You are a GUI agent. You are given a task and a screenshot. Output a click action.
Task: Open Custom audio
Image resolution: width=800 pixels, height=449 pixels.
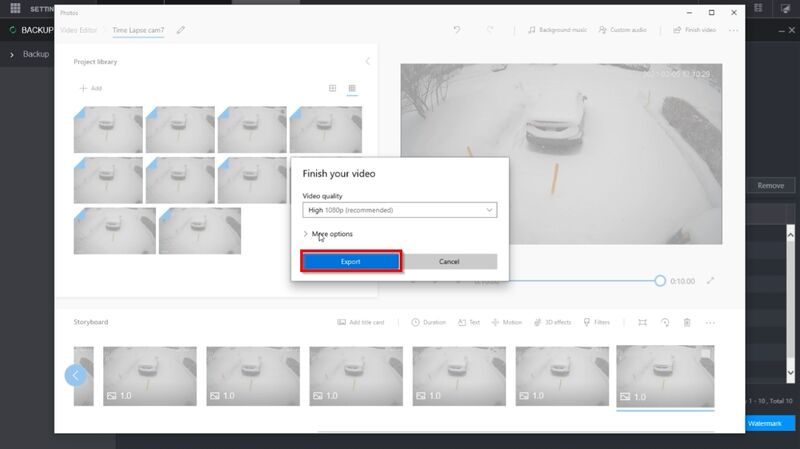622,30
